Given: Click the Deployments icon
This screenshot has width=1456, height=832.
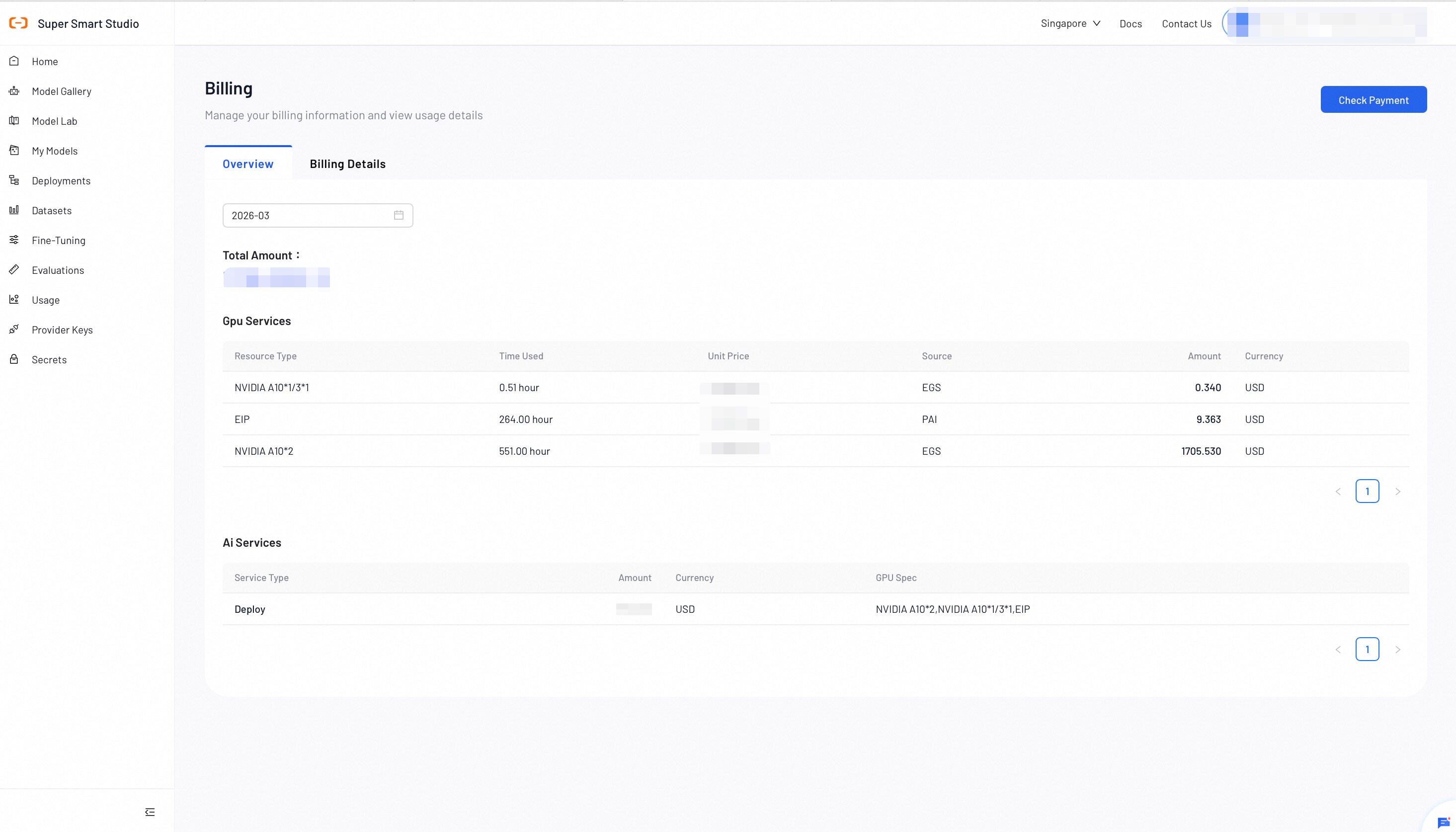Looking at the screenshot, I should click(x=14, y=180).
